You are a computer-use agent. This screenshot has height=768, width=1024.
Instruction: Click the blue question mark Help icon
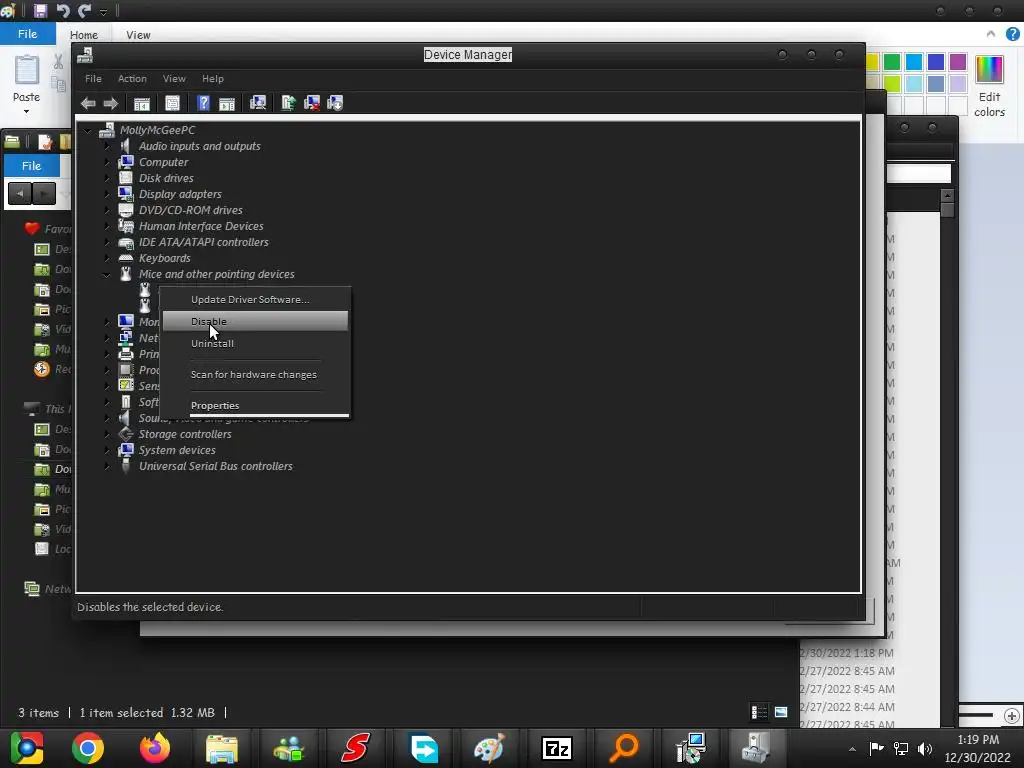click(x=204, y=103)
